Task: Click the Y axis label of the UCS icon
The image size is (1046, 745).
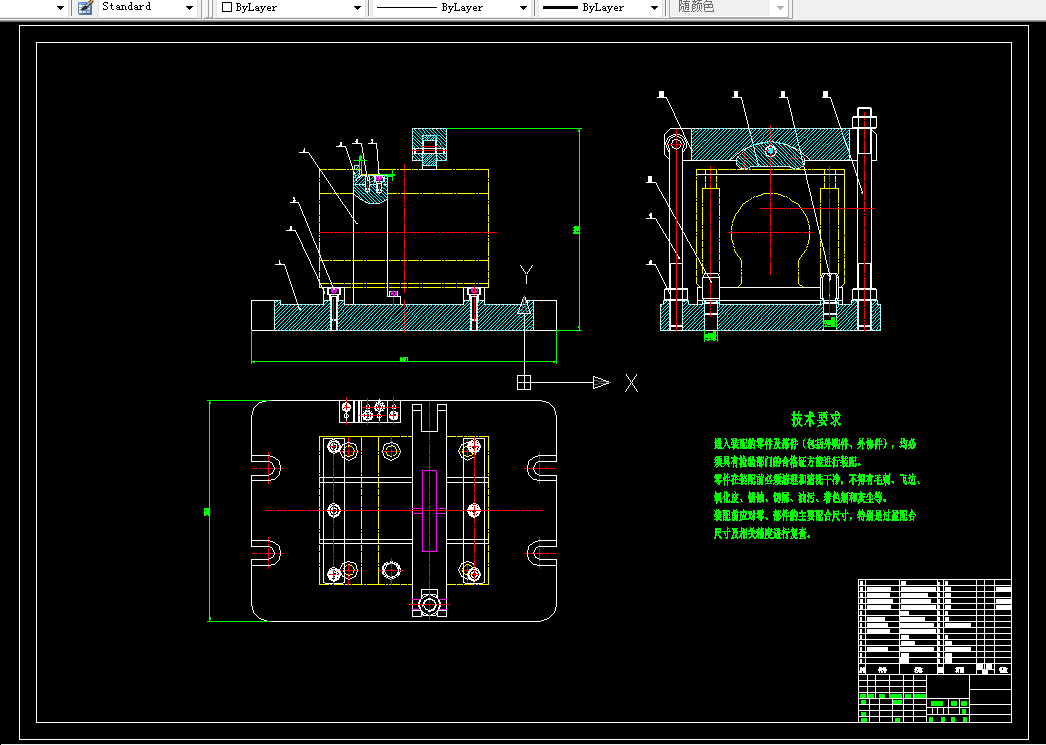Action: tap(526, 274)
